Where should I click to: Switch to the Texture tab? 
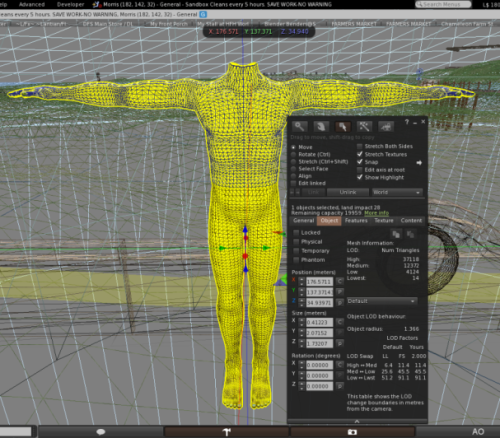[384, 221]
